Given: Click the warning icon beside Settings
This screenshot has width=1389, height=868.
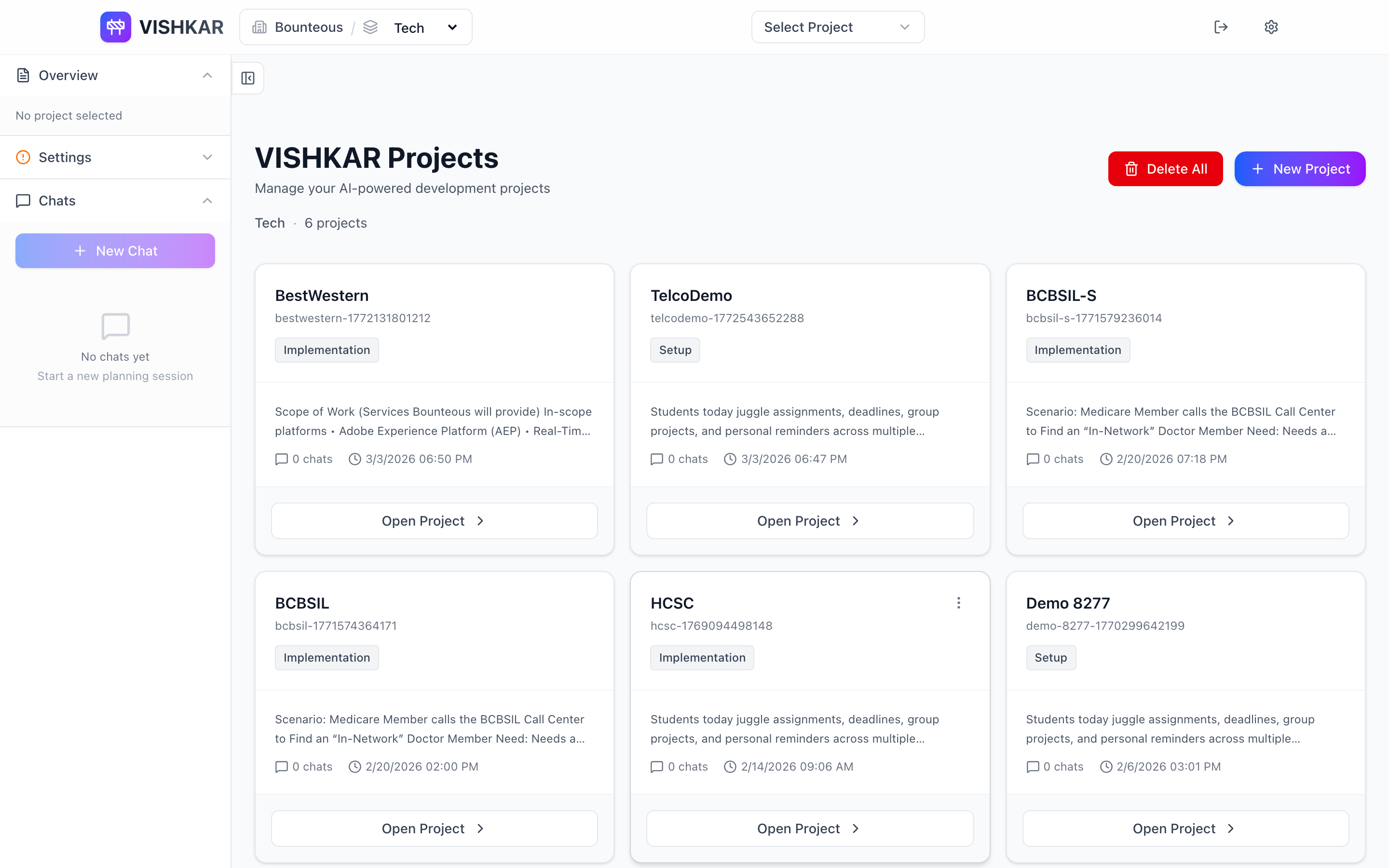Looking at the screenshot, I should [23, 157].
